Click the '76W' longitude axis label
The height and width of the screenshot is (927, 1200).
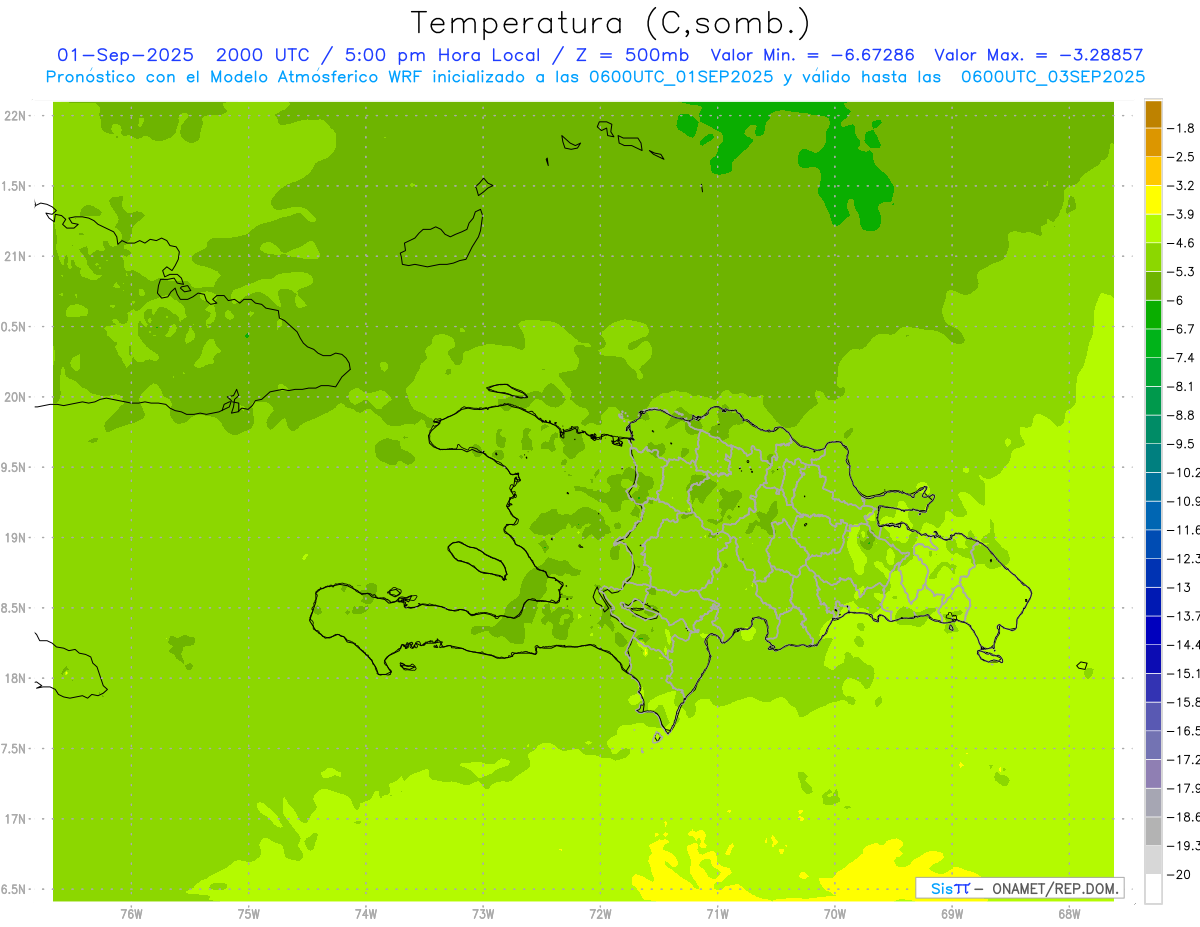(x=131, y=914)
